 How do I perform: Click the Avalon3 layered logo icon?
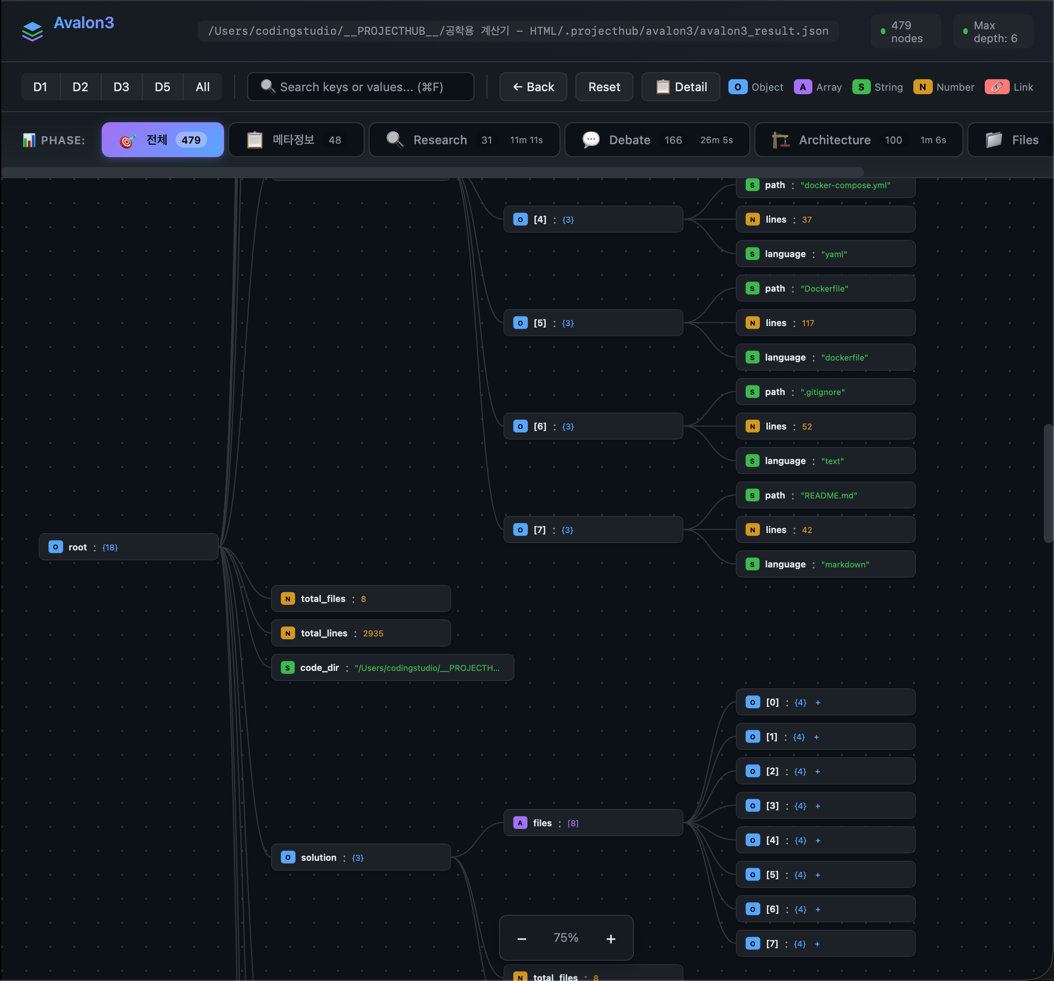(32, 31)
